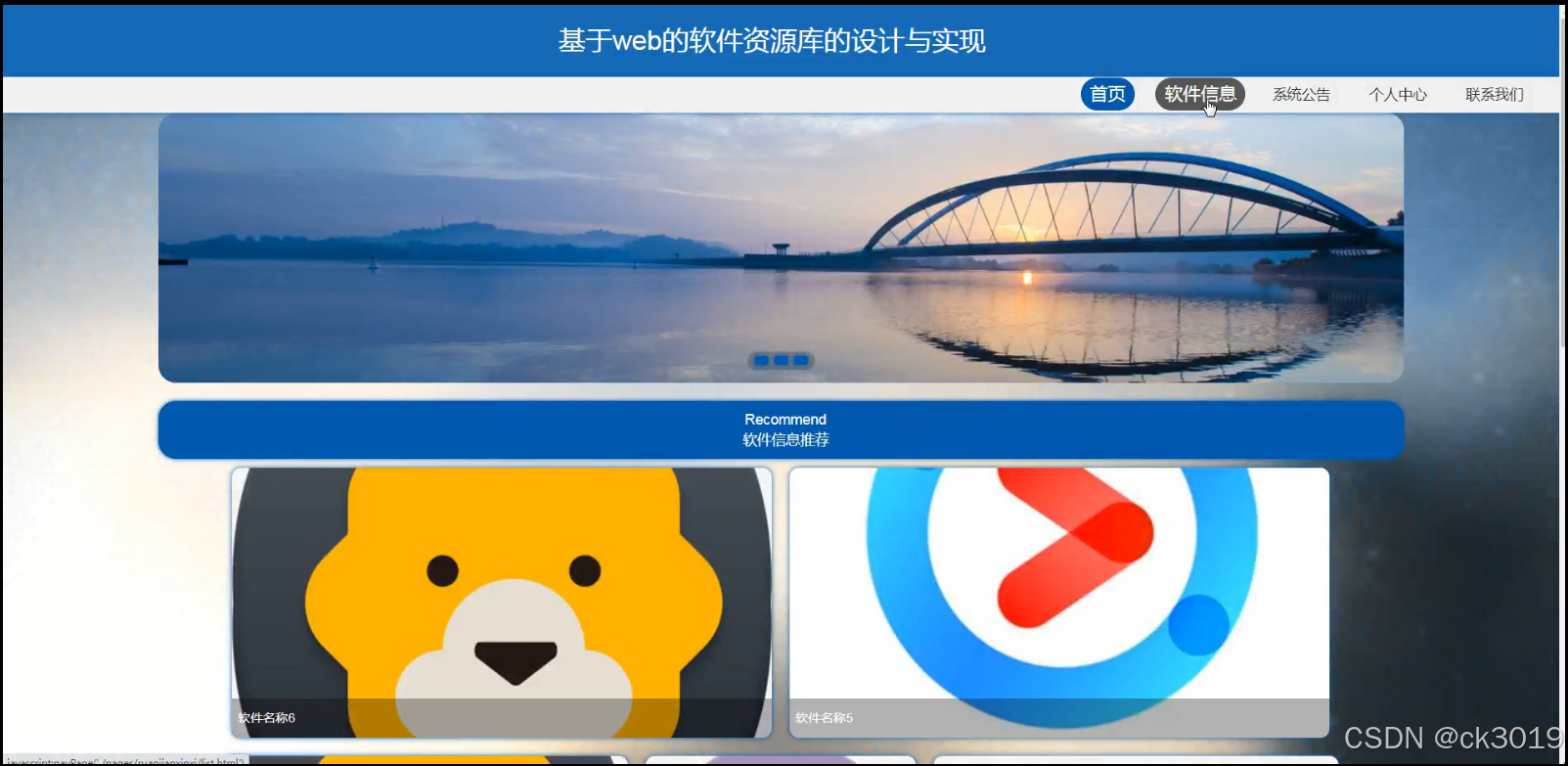Select the third carousel indicator dot
The image size is (1568, 766).
pos(800,361)
